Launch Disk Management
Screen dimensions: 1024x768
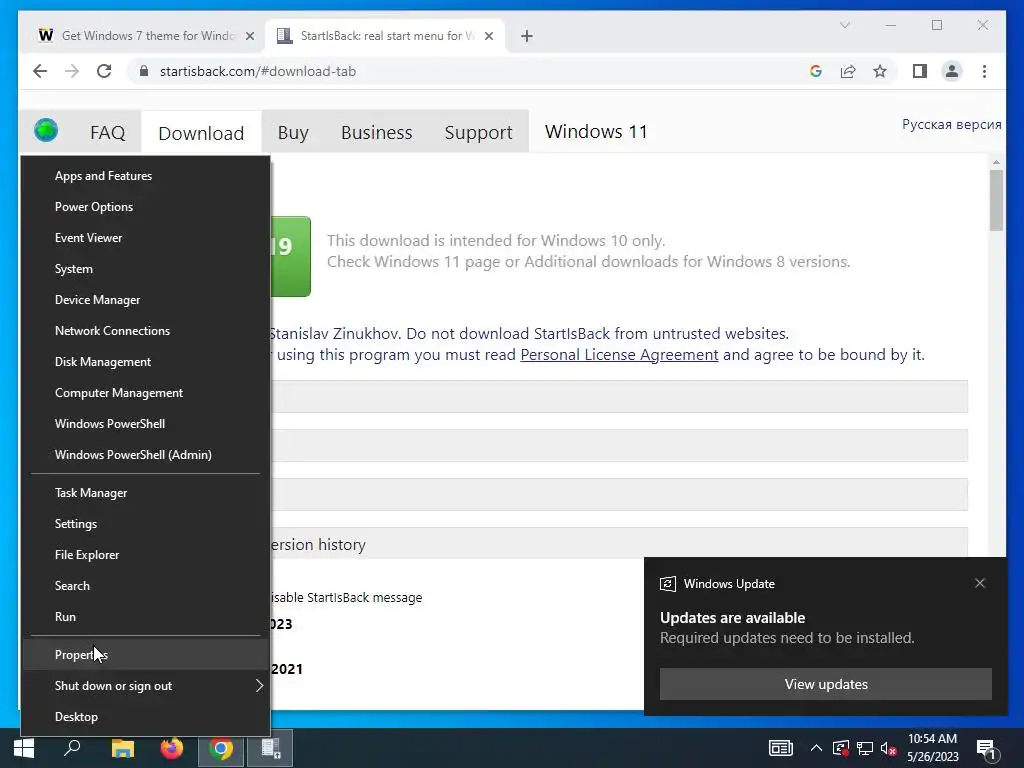pos(146,362)
